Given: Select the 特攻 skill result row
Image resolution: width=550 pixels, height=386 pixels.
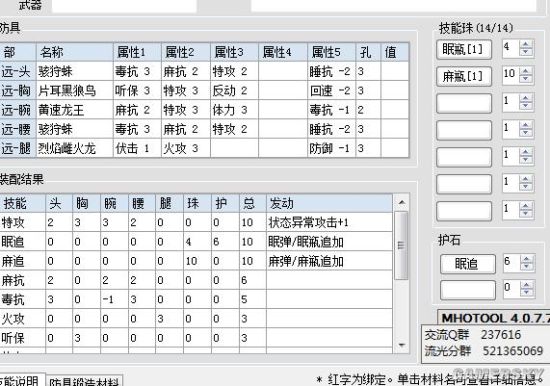Looking at the screenshot, I should [x=196, y=222].
